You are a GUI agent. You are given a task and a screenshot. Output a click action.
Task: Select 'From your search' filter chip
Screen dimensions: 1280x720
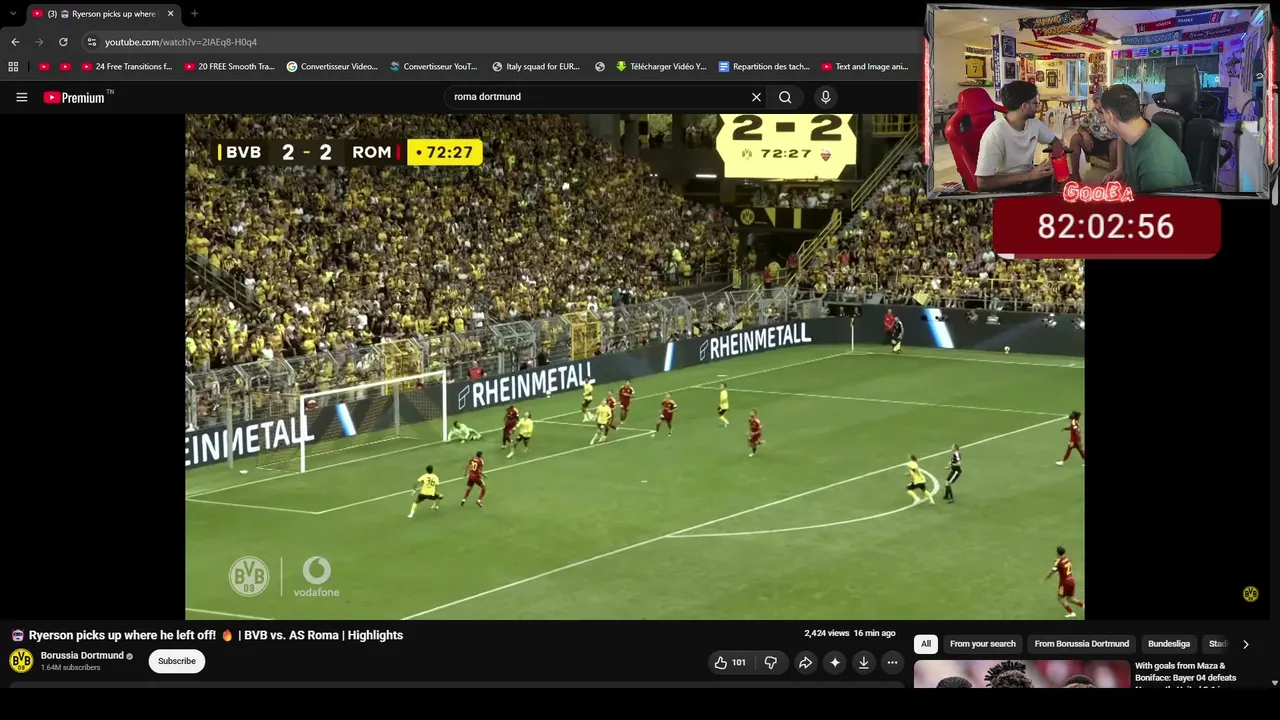click(983, 644)
